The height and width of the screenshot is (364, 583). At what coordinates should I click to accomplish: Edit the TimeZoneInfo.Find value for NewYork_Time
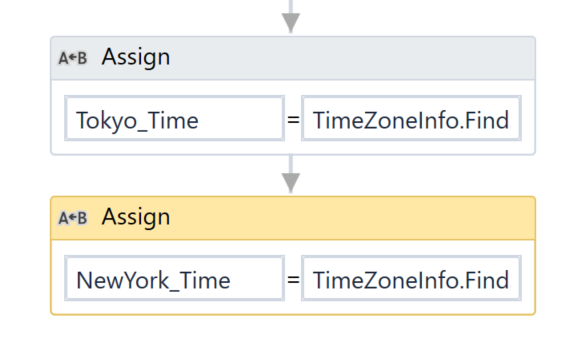coord(411,278)
